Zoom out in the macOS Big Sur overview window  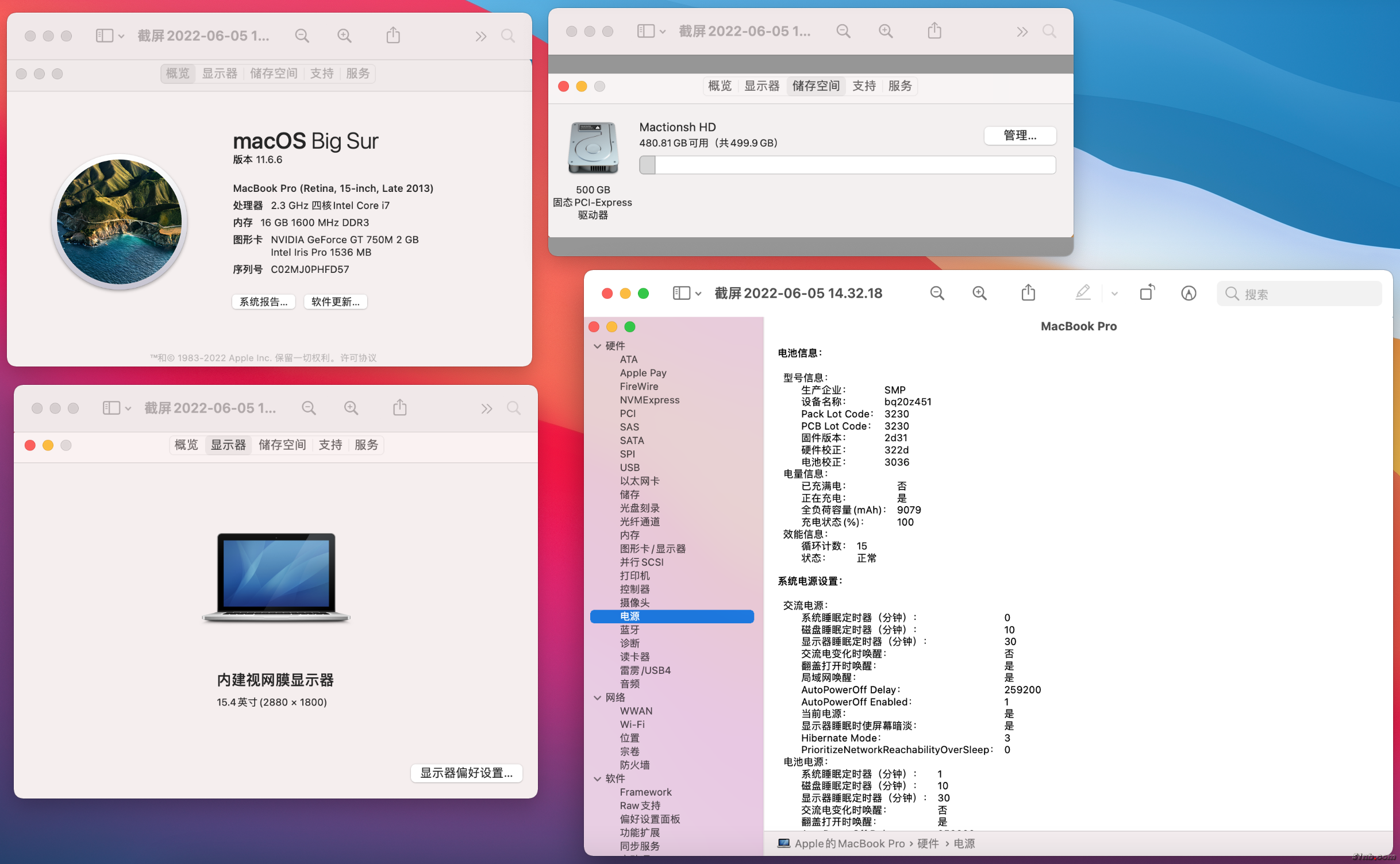302,36
